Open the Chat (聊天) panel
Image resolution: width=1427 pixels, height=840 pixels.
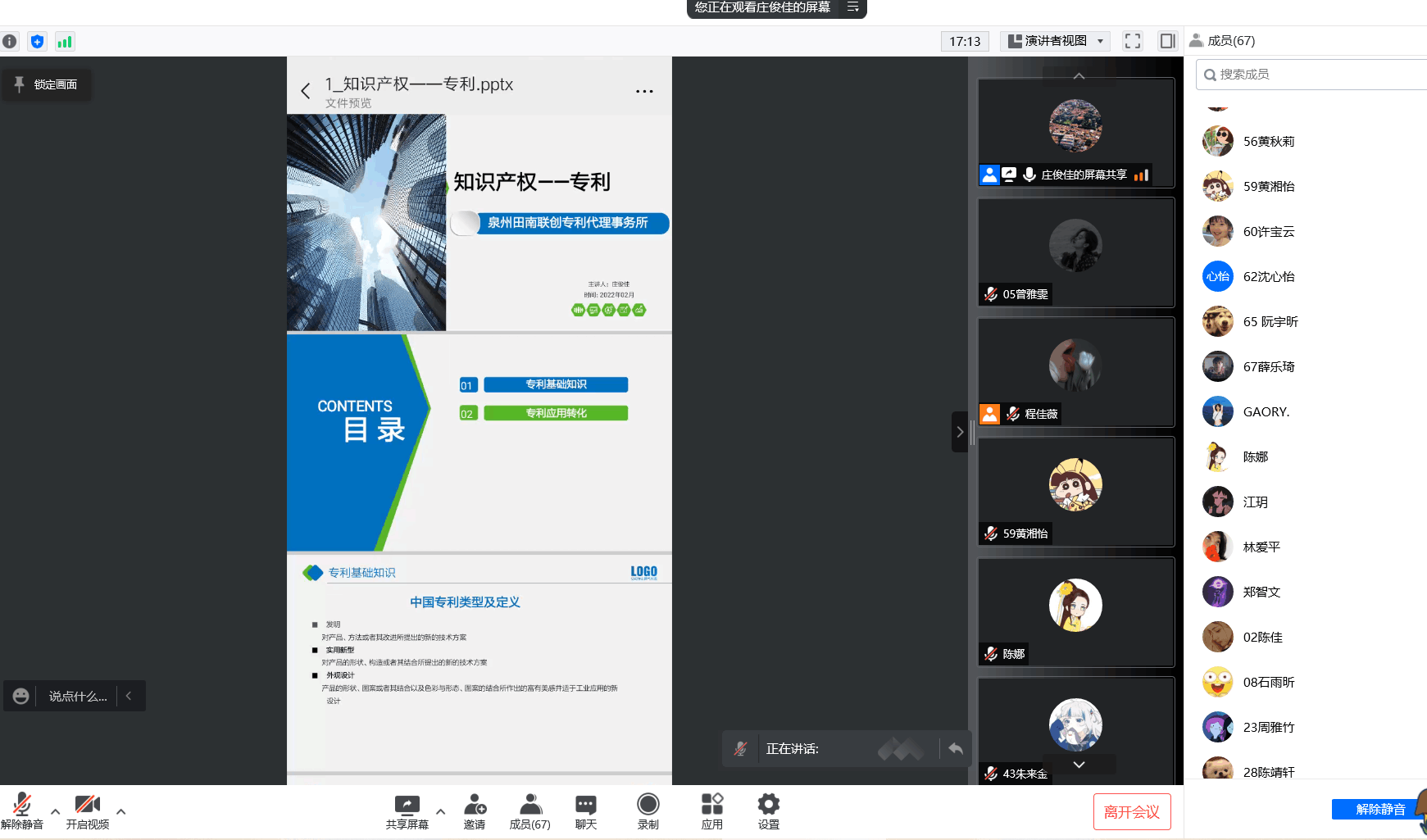pos(585,811)
